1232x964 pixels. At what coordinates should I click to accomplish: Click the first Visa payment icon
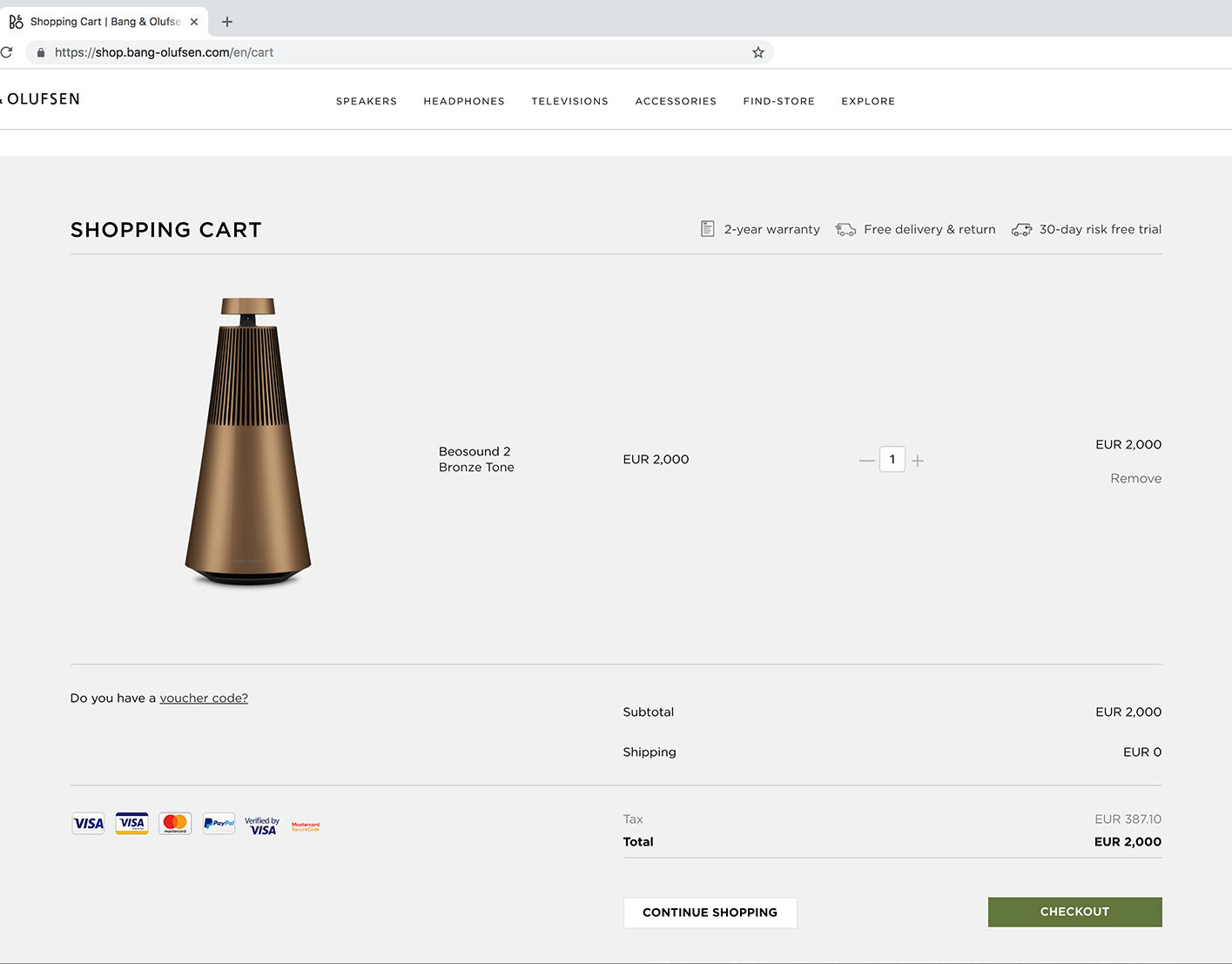tap(88, 823)
